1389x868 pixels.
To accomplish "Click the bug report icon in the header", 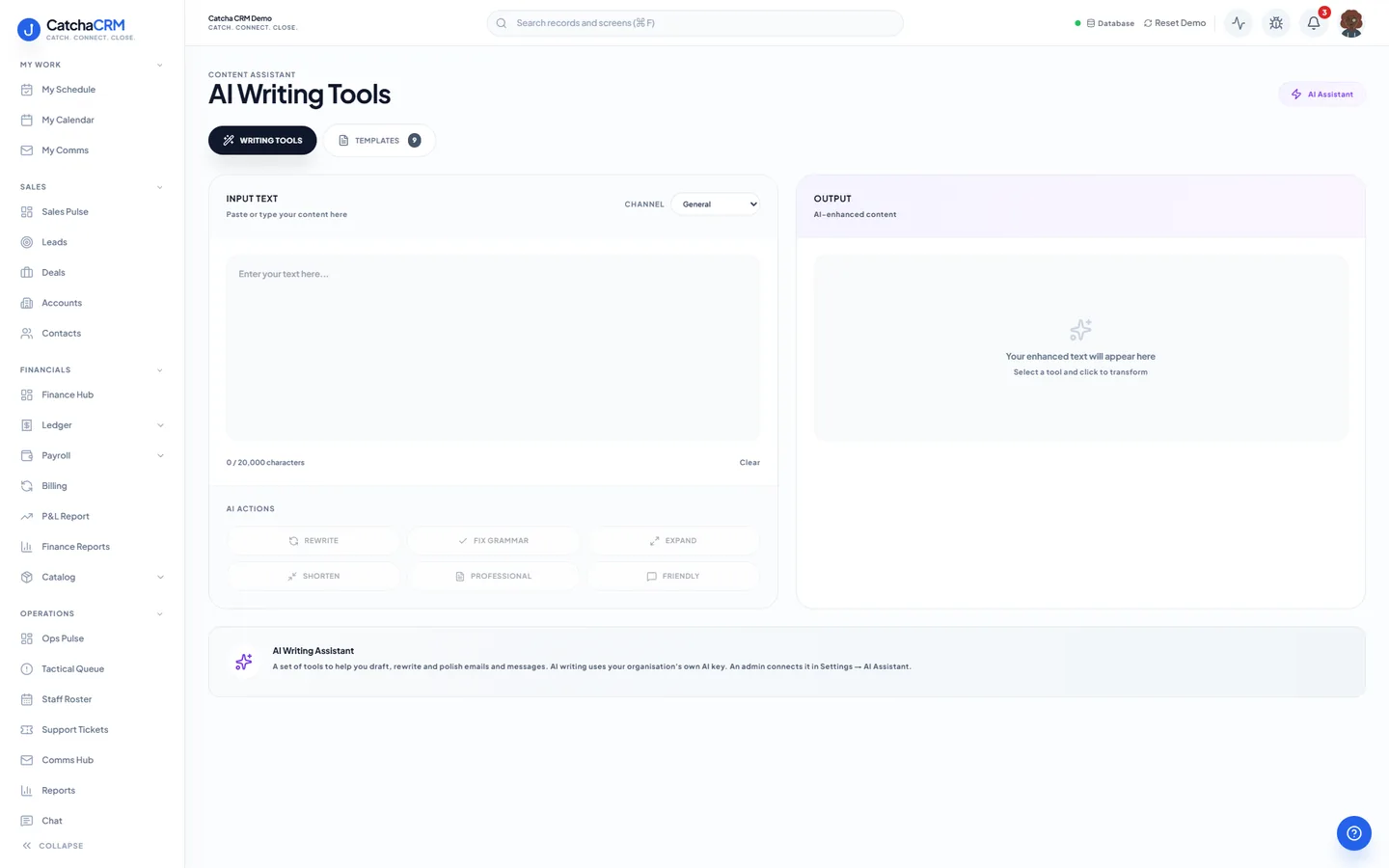I will (x=1276, y=23).
